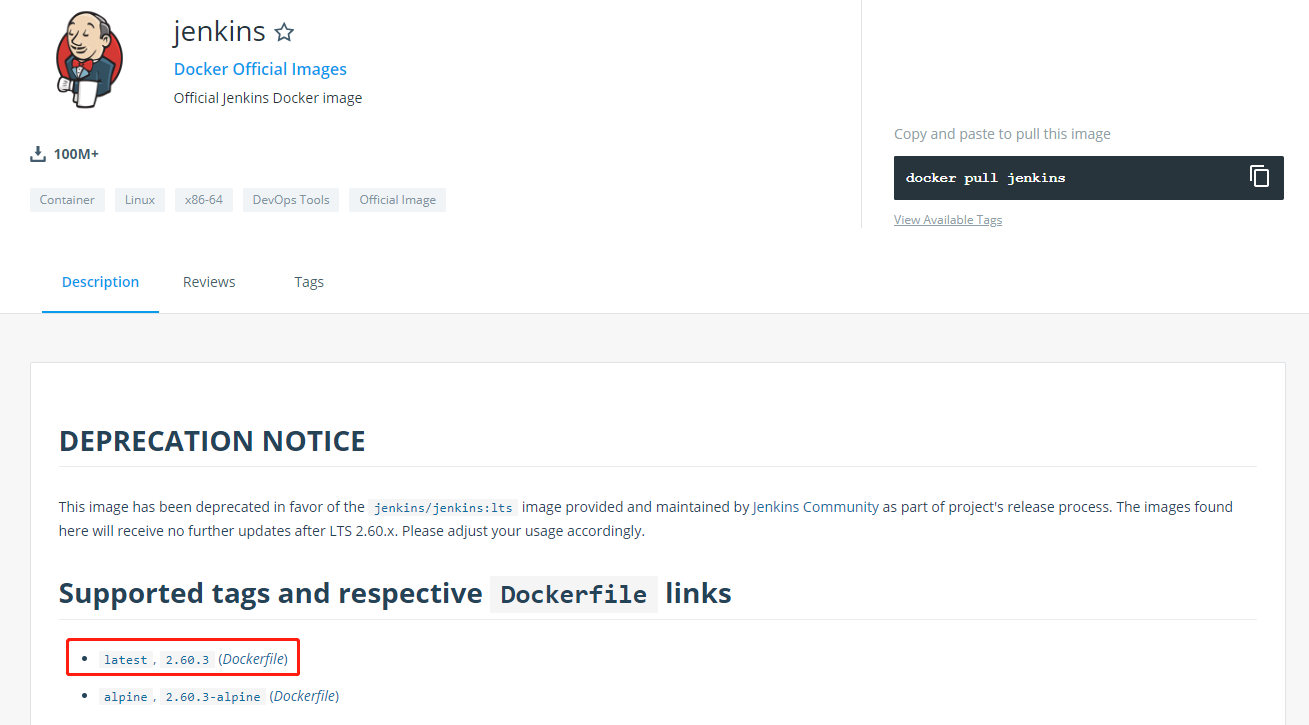Open Dockerfile link for latest tag

point(255,659)
